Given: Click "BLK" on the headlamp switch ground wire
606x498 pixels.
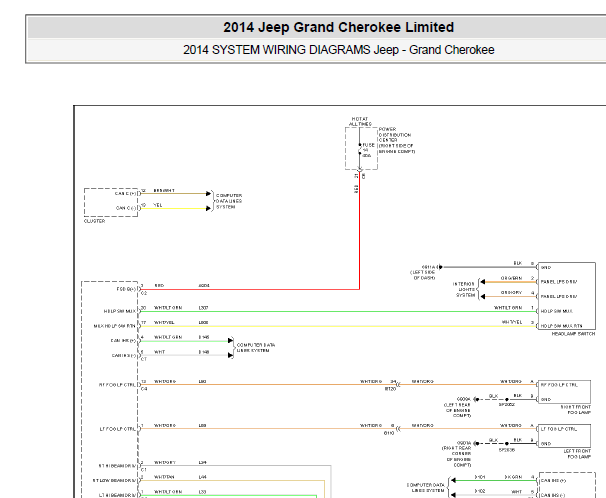Looking at the screenshot, I should pos(518,263).
